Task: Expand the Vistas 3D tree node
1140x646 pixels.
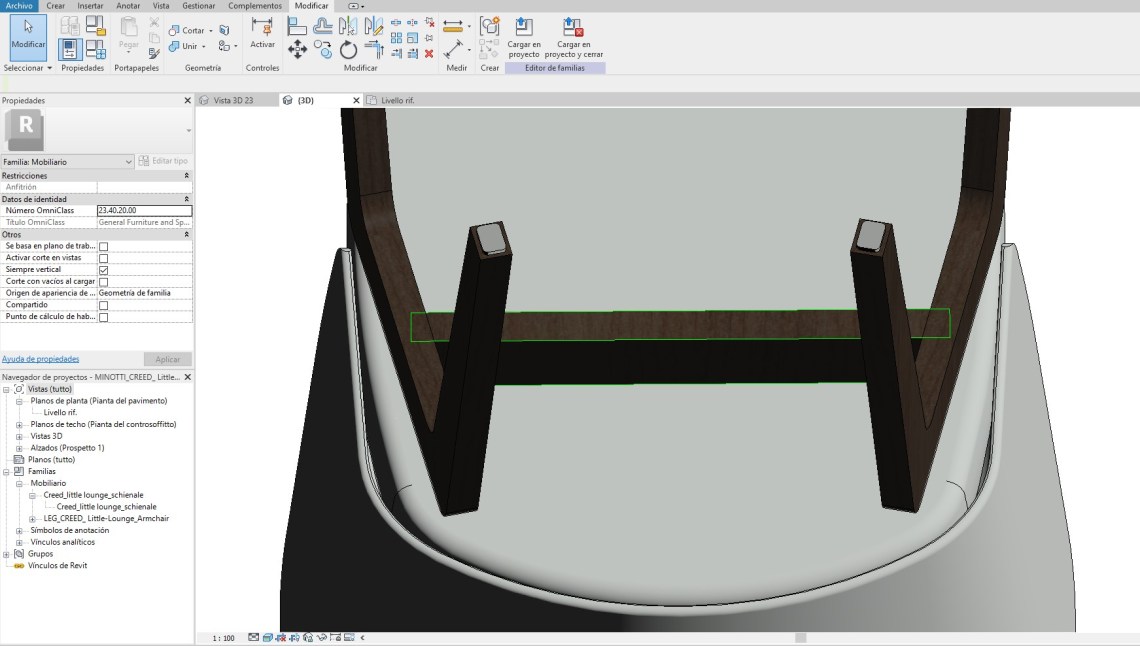Action: pyautogui.click(x=19, y=436)
